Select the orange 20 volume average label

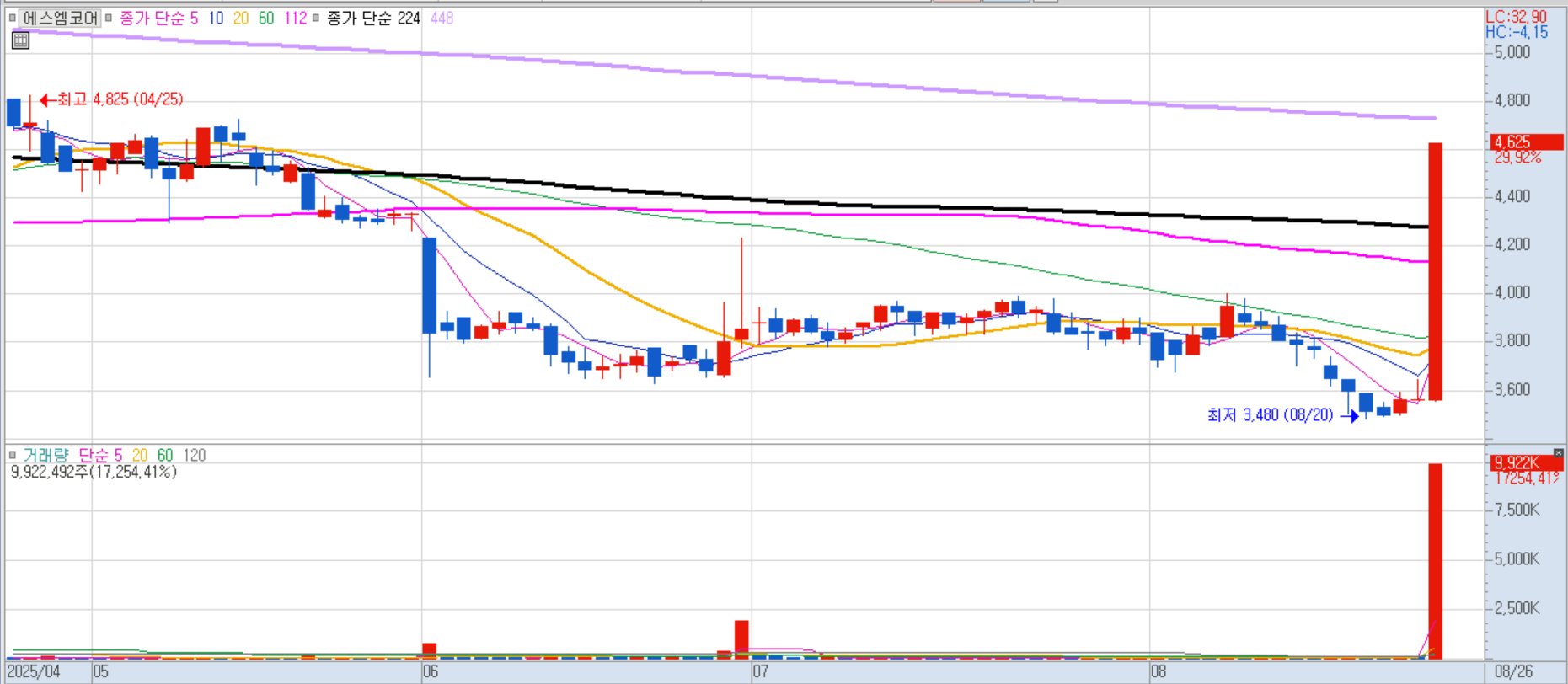[x=140, y=455]
